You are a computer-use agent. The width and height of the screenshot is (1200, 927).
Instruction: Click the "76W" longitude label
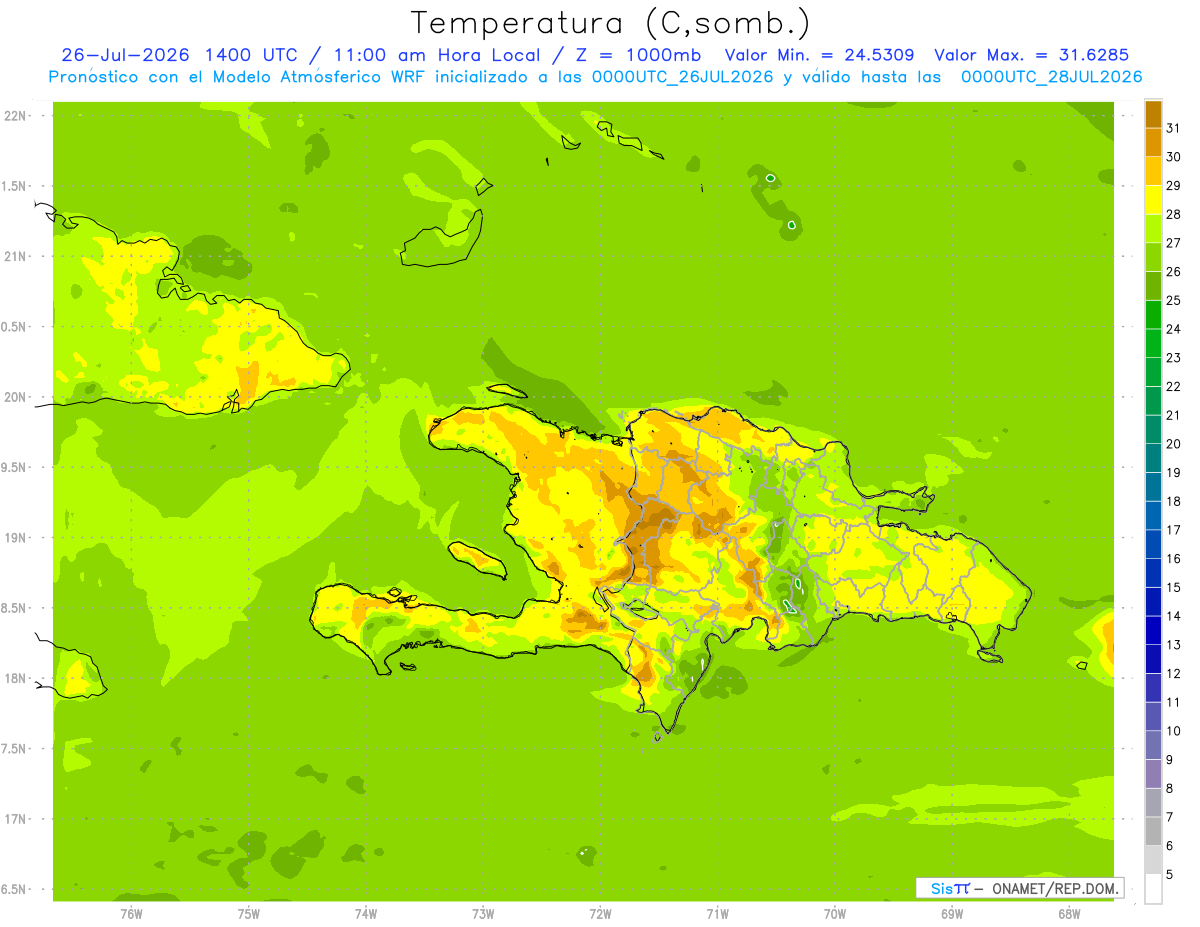click(131, 914)
